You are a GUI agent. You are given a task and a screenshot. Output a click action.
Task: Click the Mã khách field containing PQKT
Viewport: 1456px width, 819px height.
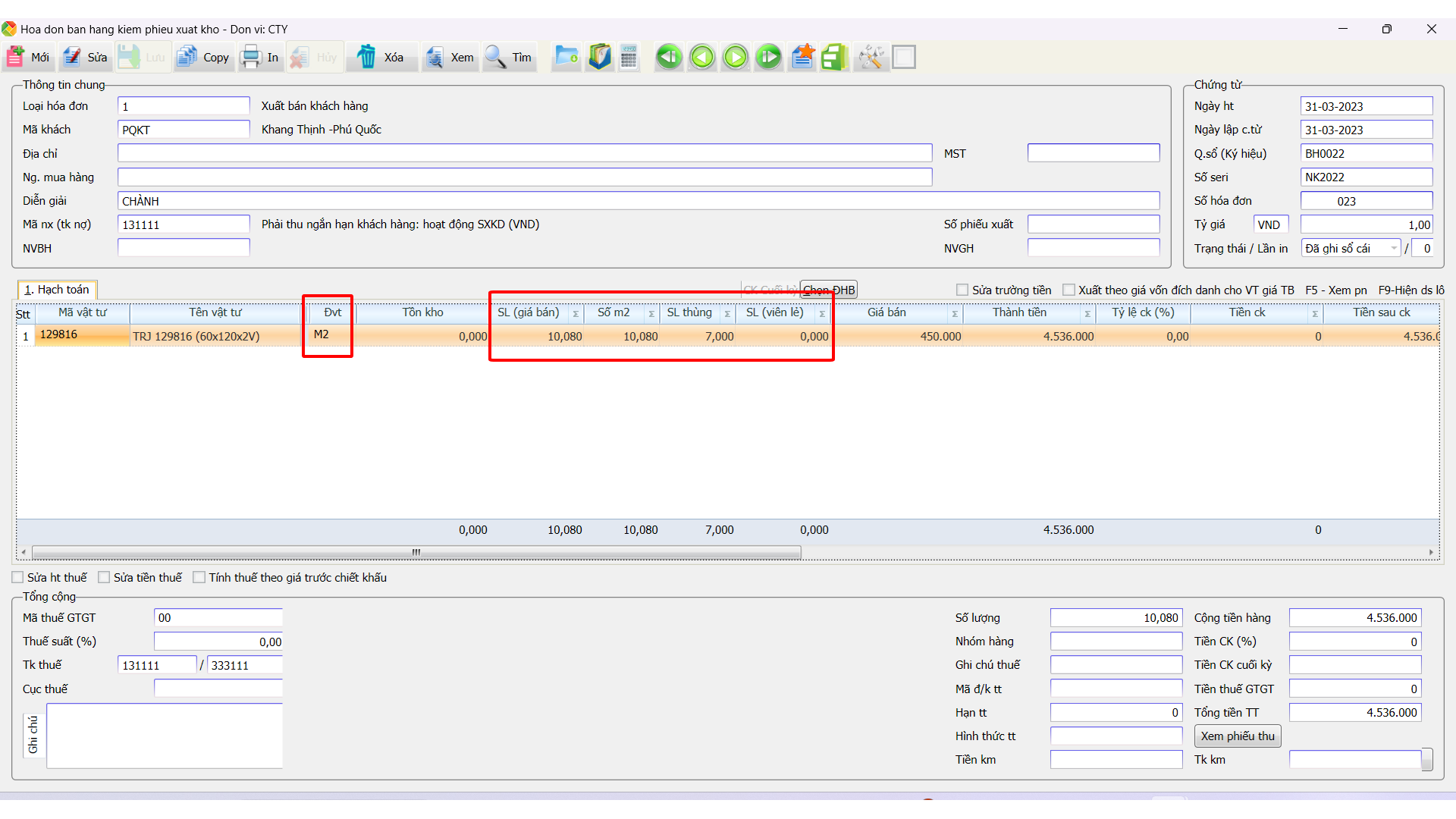point(184,130)
